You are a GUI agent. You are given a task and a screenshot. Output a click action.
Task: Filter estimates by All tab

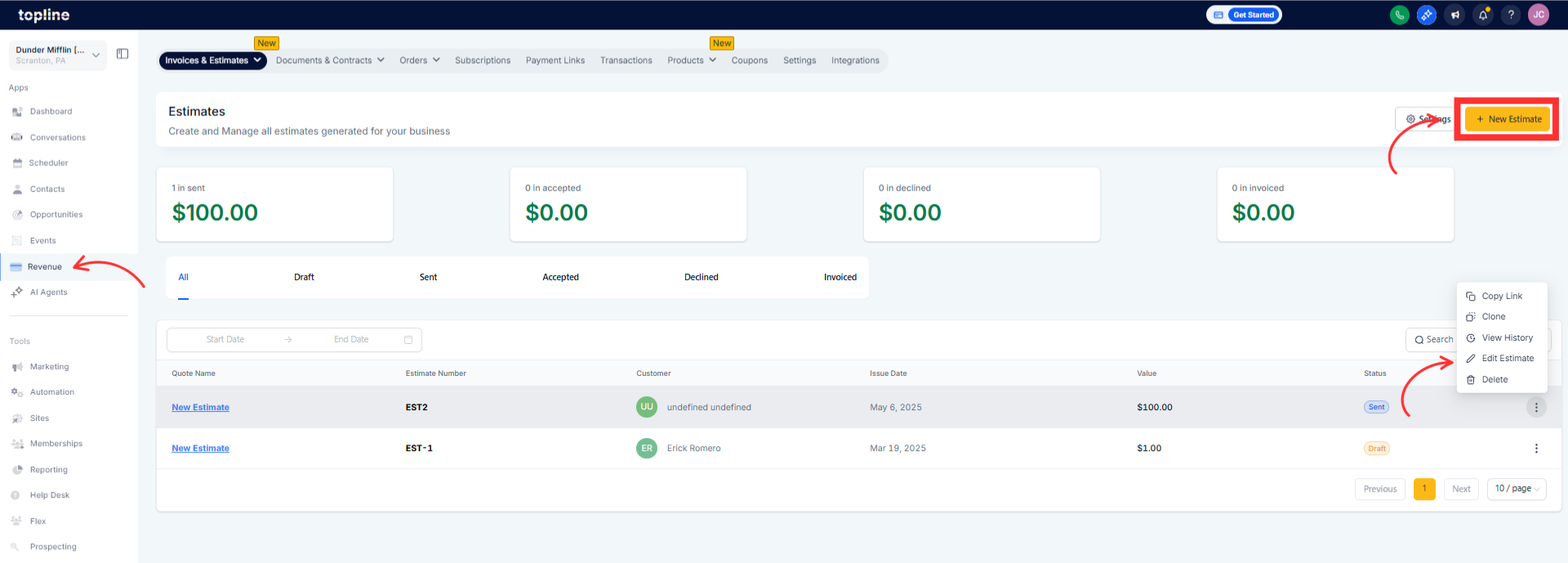[184, 278]
